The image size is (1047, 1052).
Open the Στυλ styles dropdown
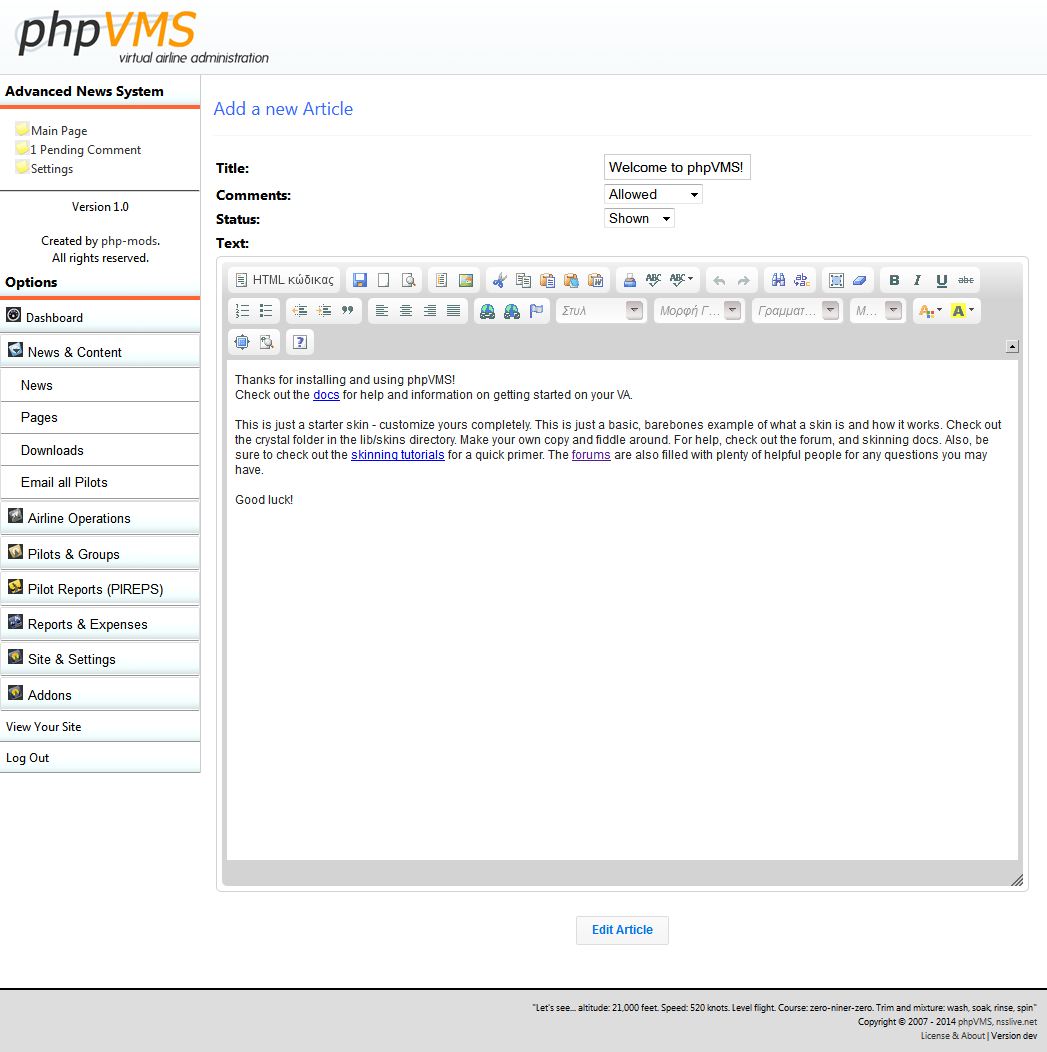click(x=601, y=311)
